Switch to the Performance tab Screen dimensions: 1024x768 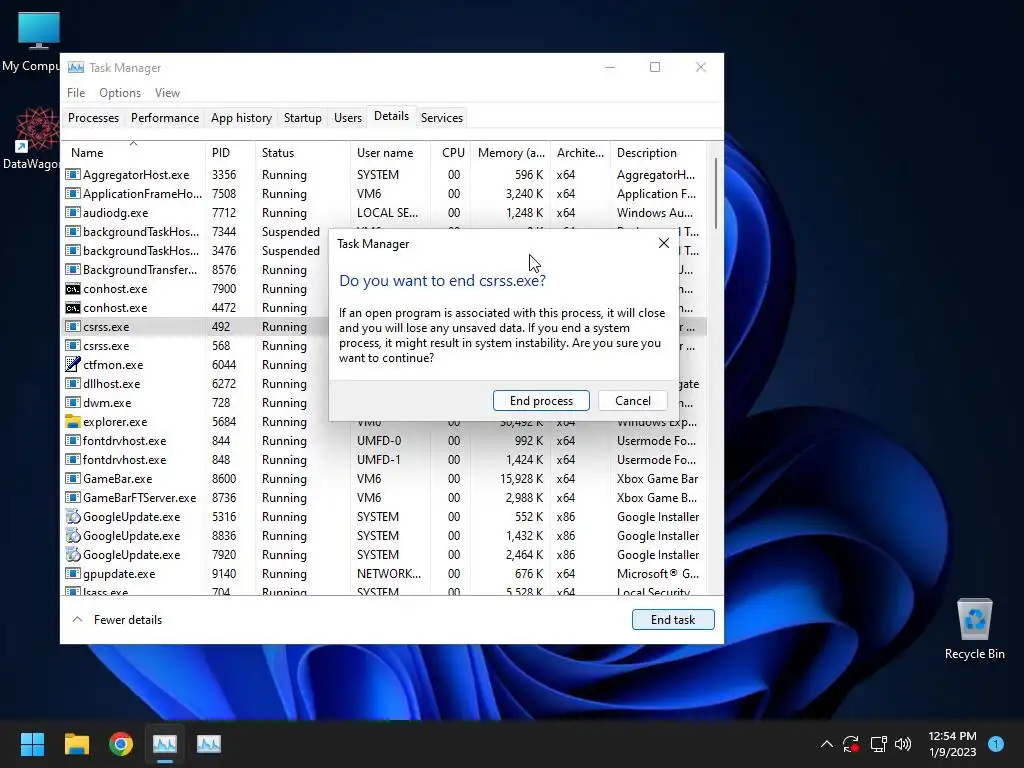(165, 118)
